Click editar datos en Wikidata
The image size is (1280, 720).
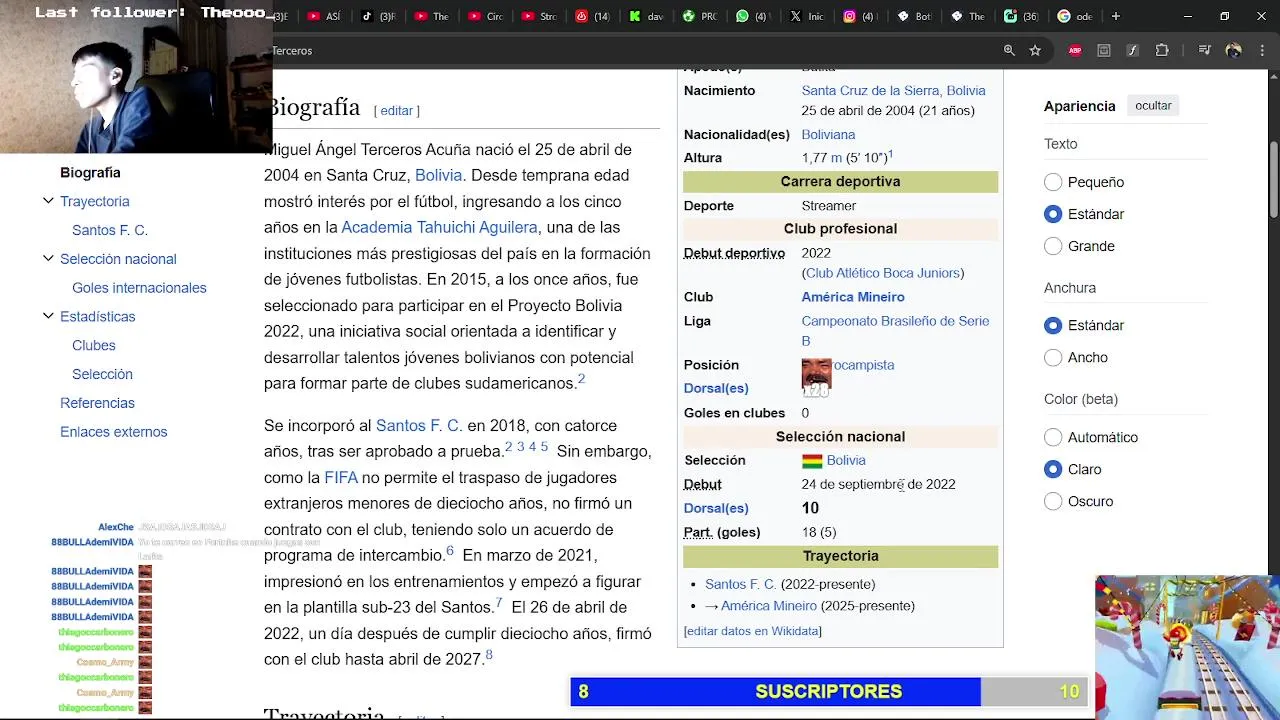coord(752,631)
